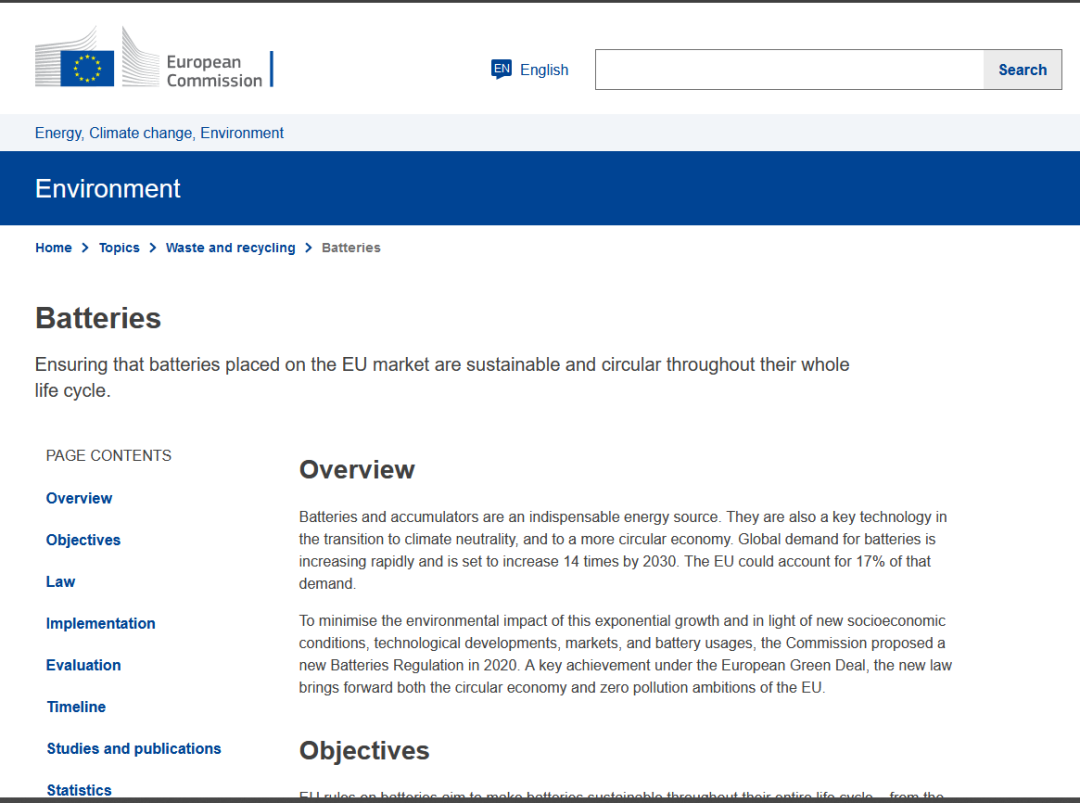
Task: Jump to Implementation section
Action: pos(101,624)
